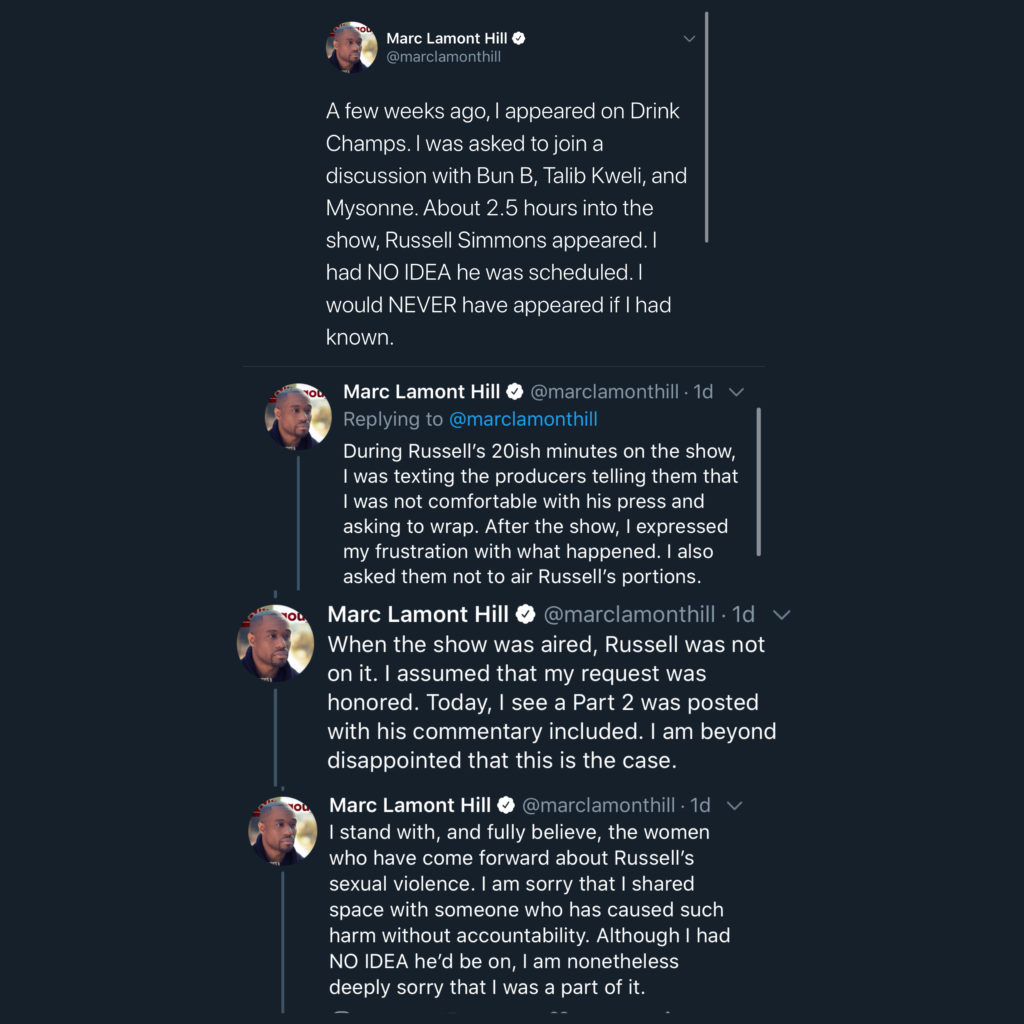This screenshot has width=1024, height=1024.
Task: Open the dropdown arrow on 'When the show was aired' tweet
Action: pos(782,613)
